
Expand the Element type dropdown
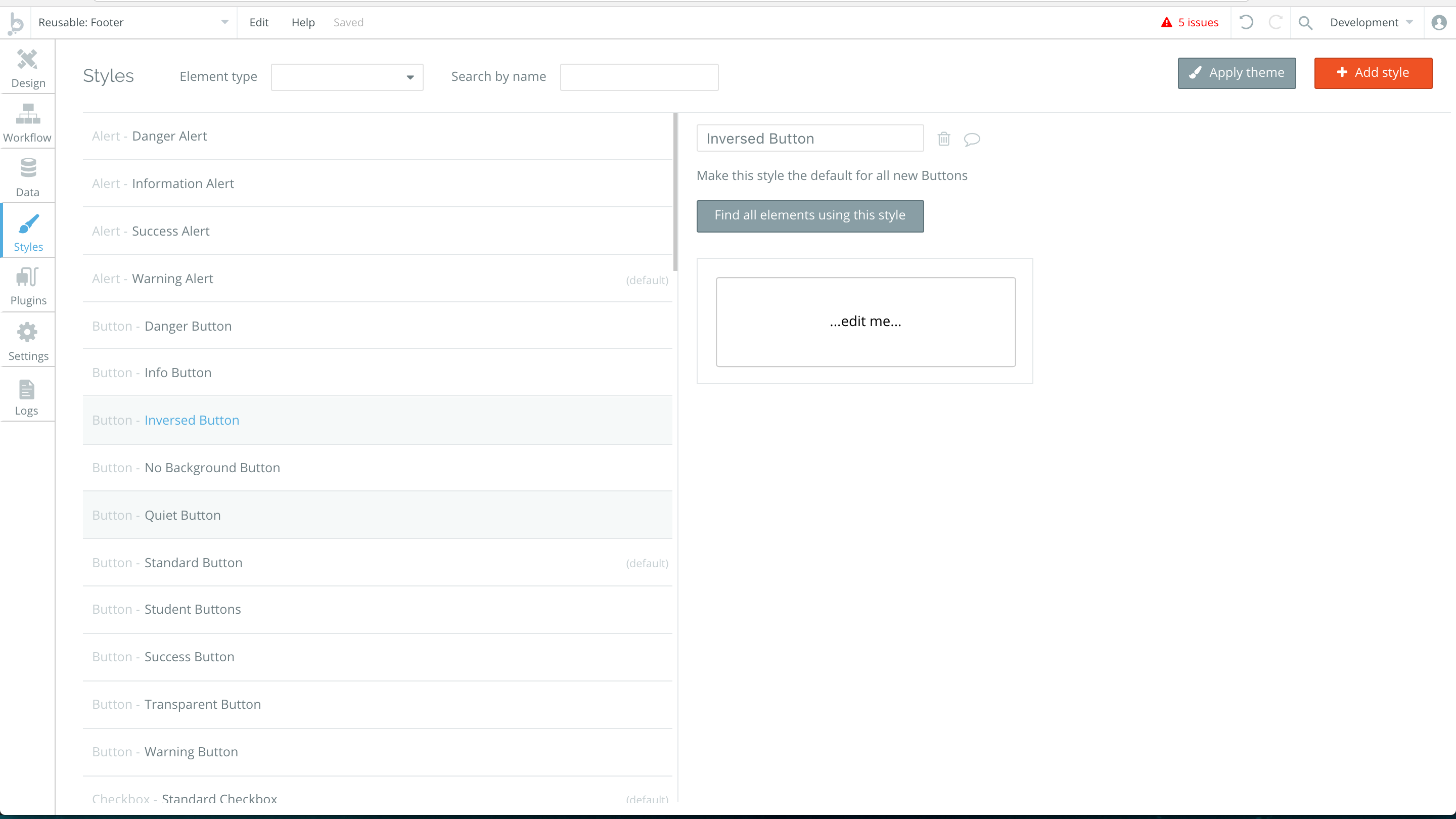coord(346,77)
